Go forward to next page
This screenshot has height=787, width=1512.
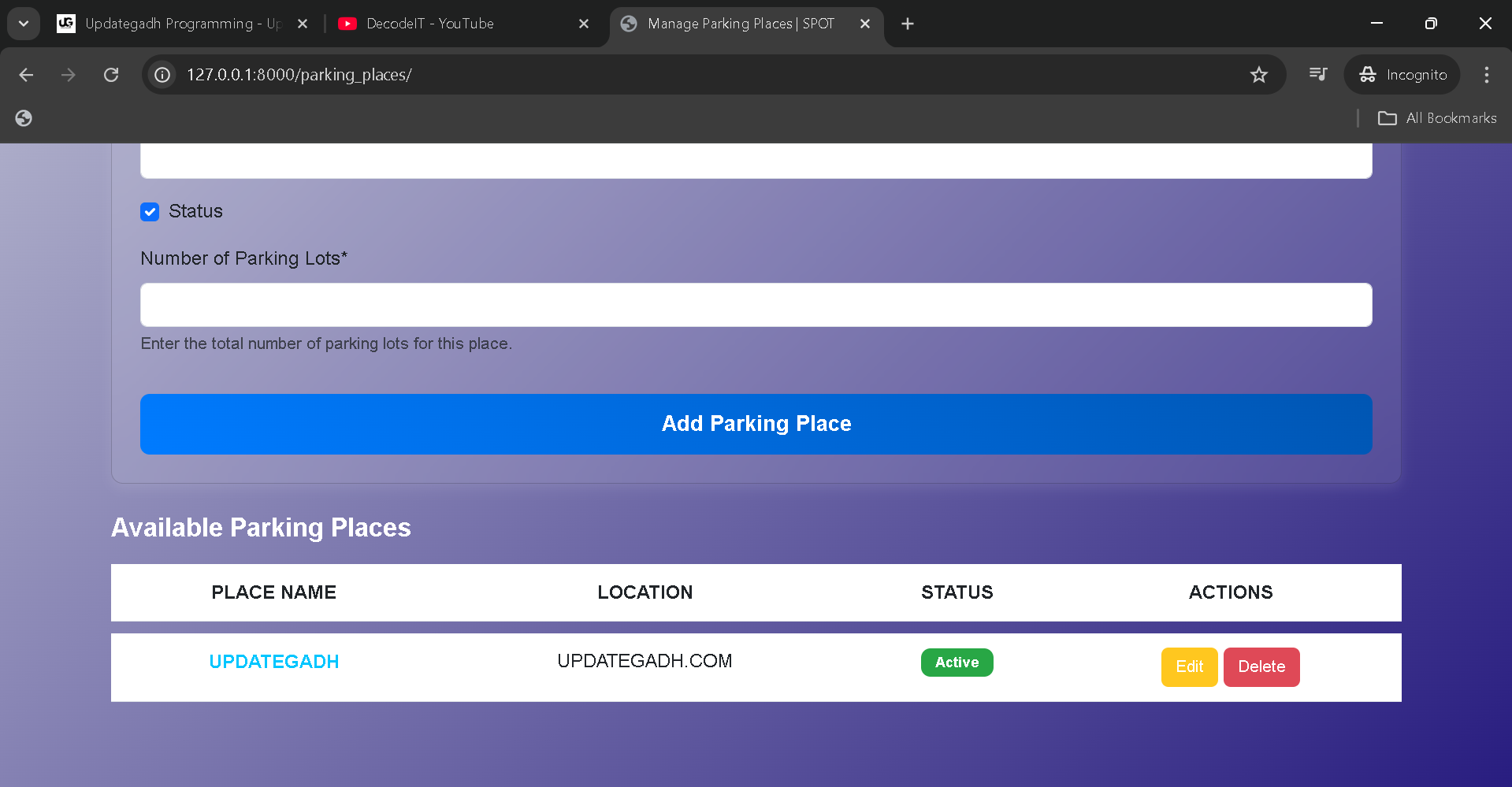[x=69, y=75]
